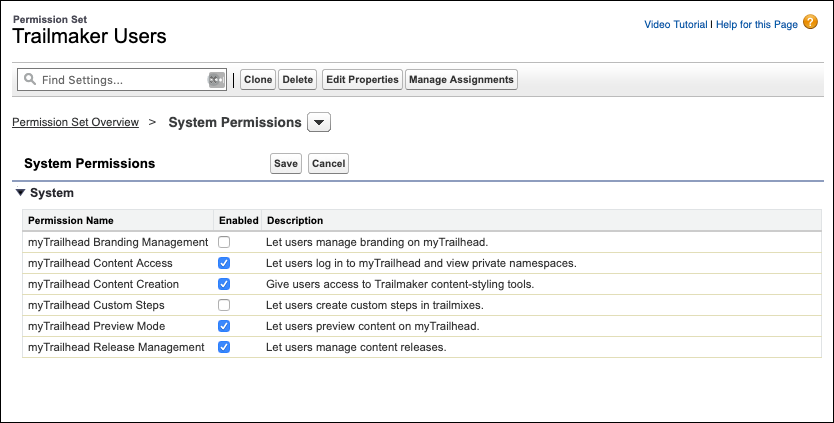Open the Video Tutorial link
834x423 pixels.
pos(675,24)
